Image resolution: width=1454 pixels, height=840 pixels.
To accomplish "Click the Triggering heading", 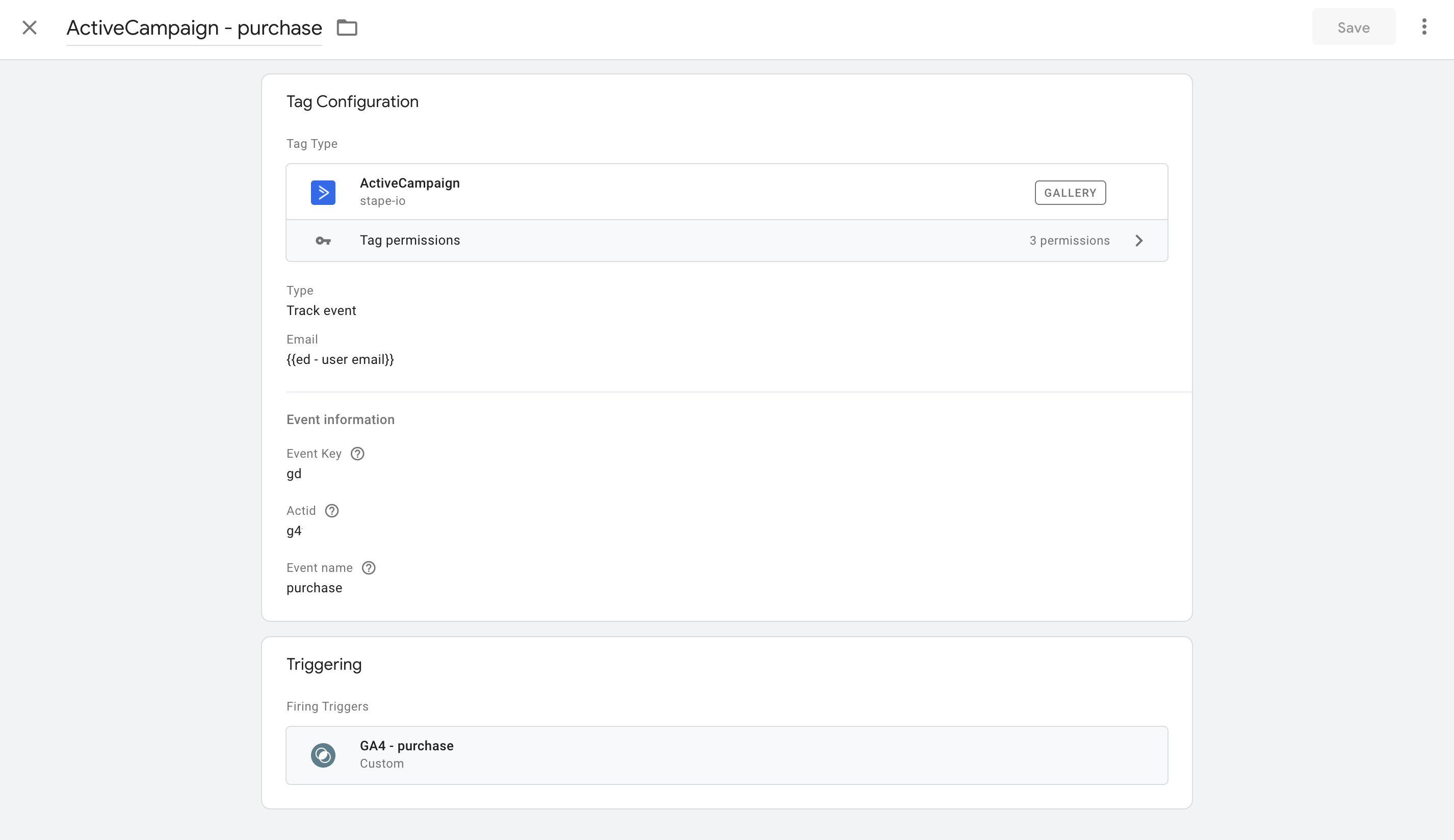I will click(x=324, y=664).
